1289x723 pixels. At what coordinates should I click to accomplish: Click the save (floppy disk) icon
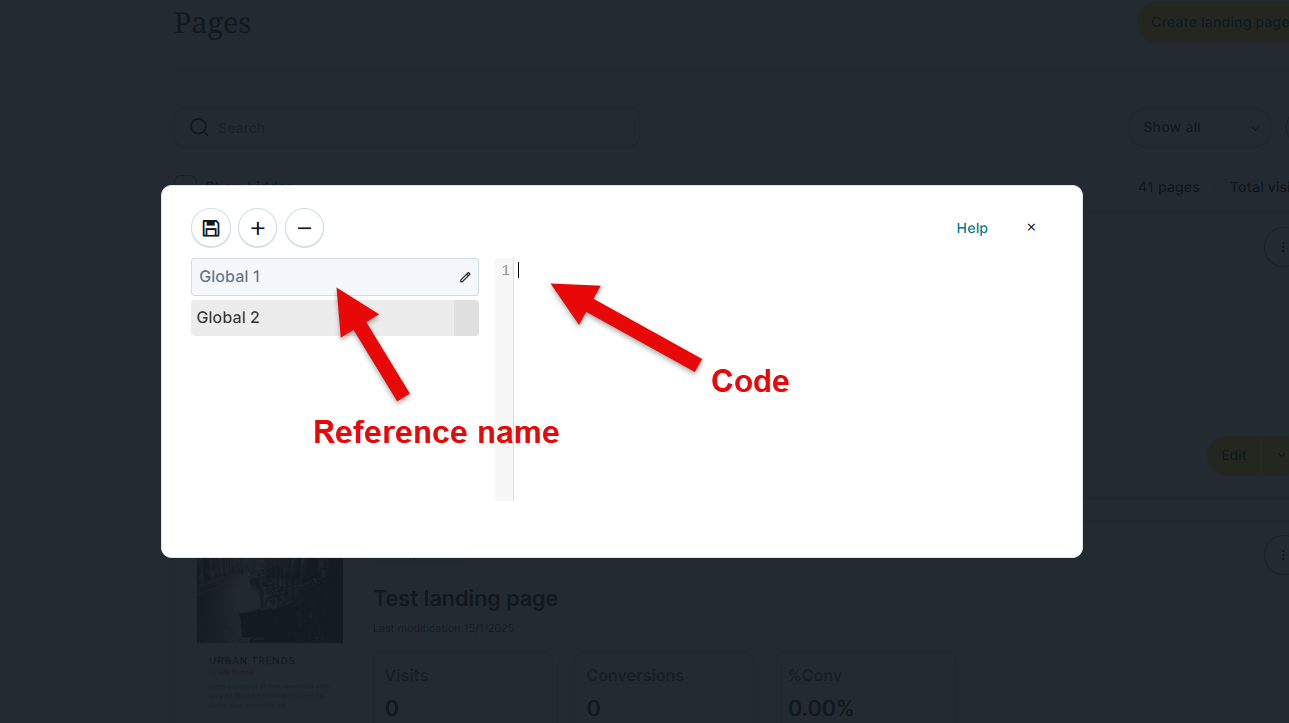coord(211,228)
